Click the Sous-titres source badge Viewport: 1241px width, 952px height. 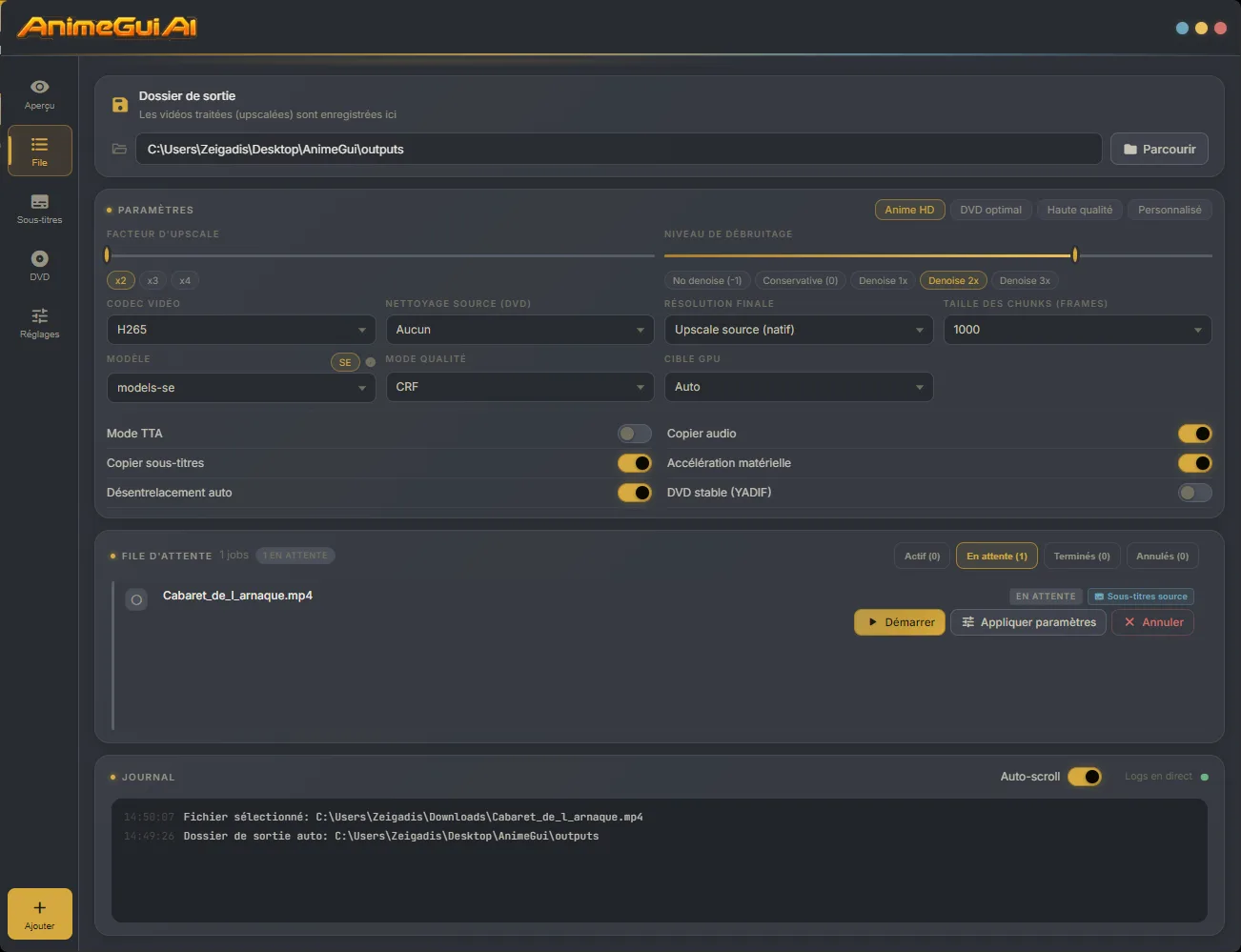click(1140, 597)
